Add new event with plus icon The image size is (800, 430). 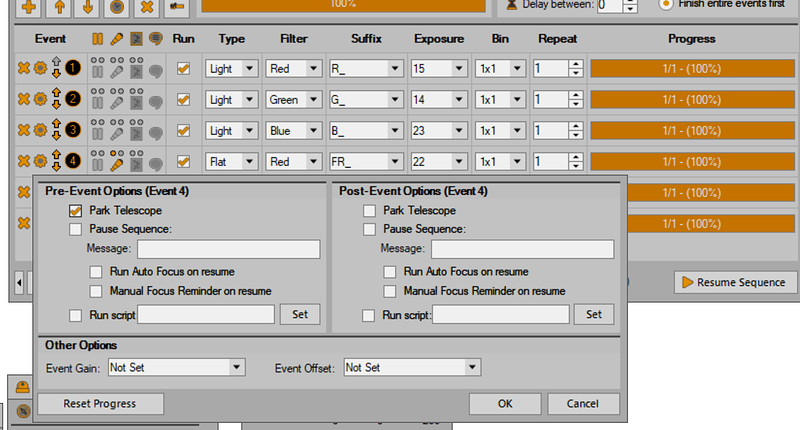point(29,7)
